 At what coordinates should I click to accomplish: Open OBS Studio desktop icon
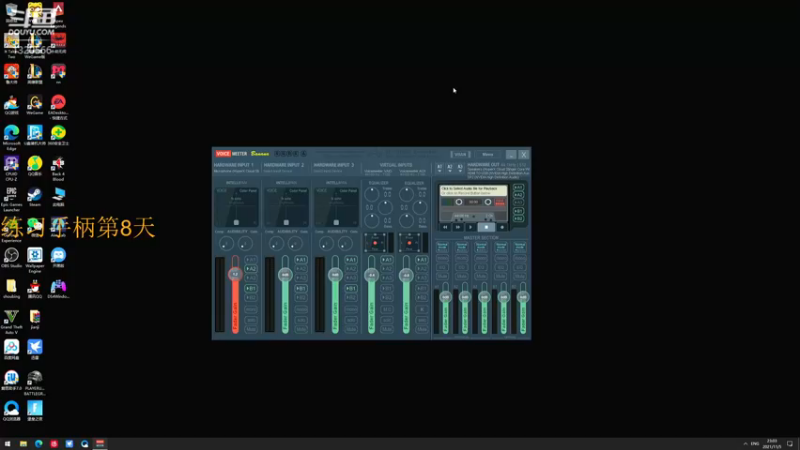point(11,258)
